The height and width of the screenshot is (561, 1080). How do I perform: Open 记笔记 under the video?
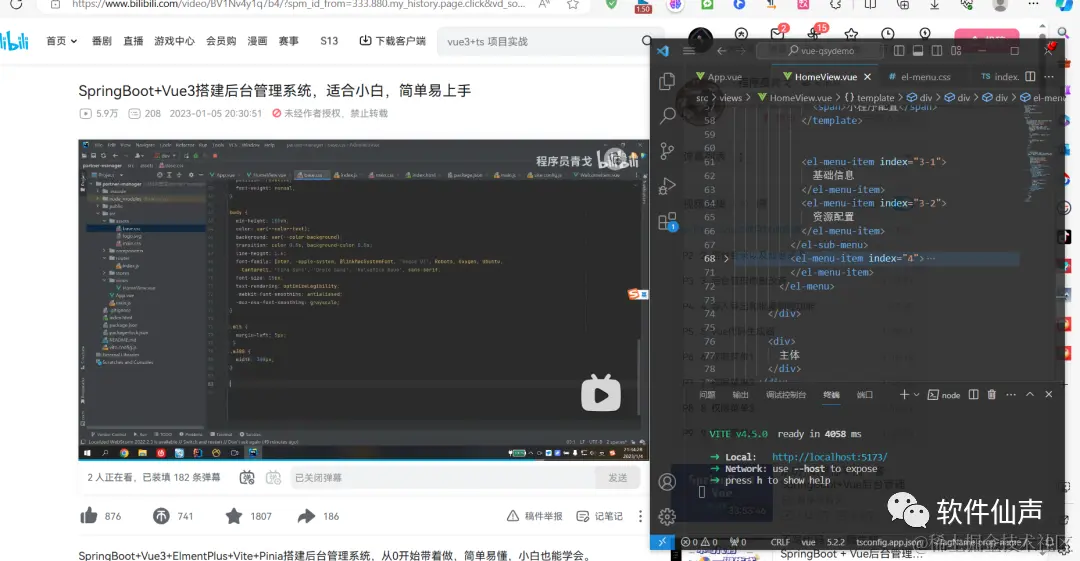pyautogui.click(x=599, y=516)
